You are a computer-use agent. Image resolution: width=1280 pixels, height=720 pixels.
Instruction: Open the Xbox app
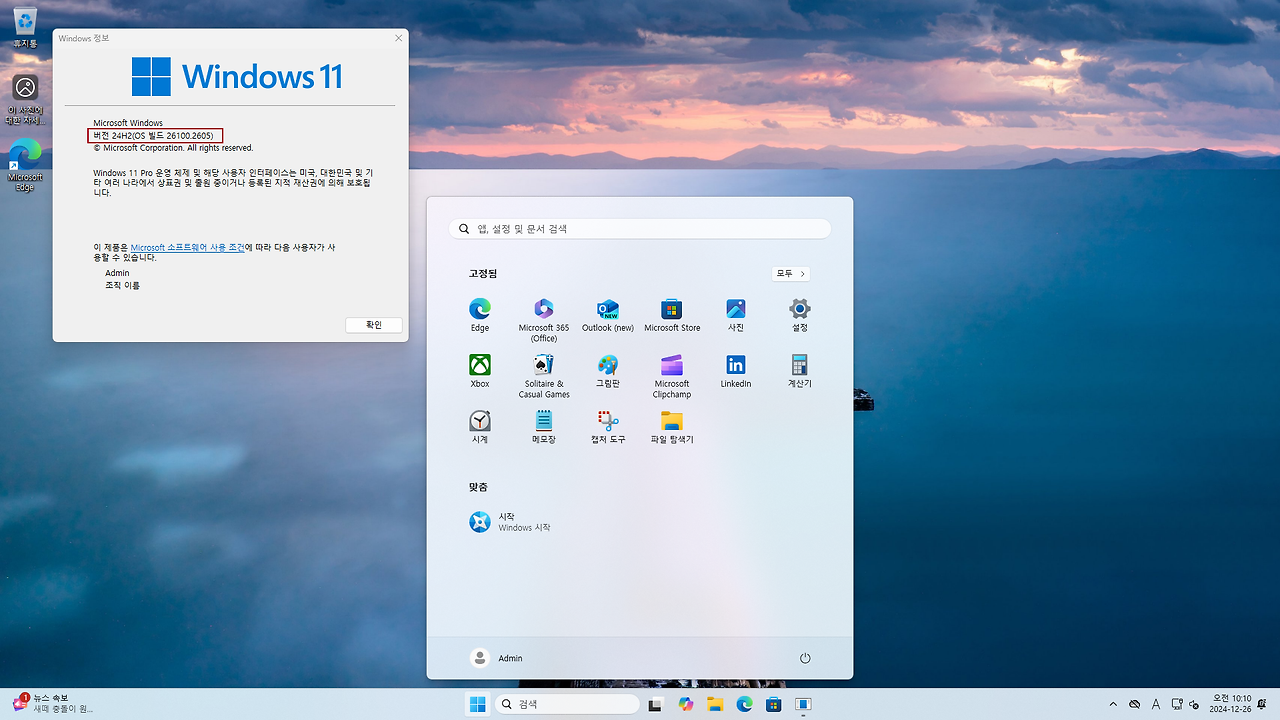[x=479, y=366]
